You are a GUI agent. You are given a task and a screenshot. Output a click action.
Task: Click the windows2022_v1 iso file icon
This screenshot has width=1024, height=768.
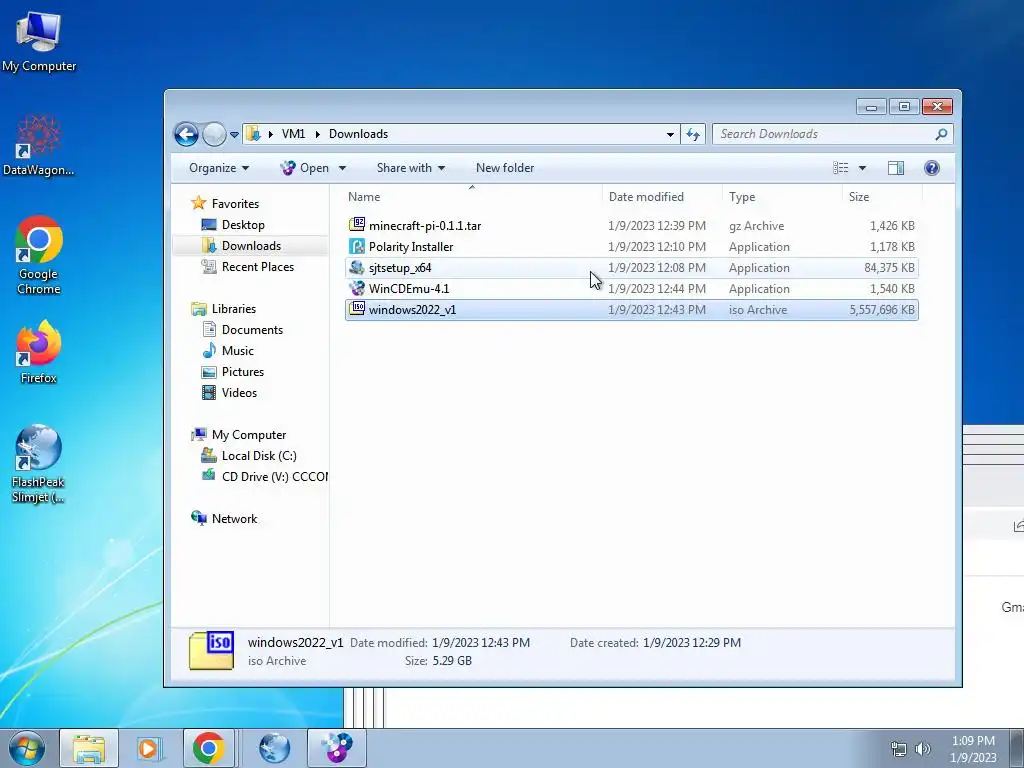click(357, 309)
